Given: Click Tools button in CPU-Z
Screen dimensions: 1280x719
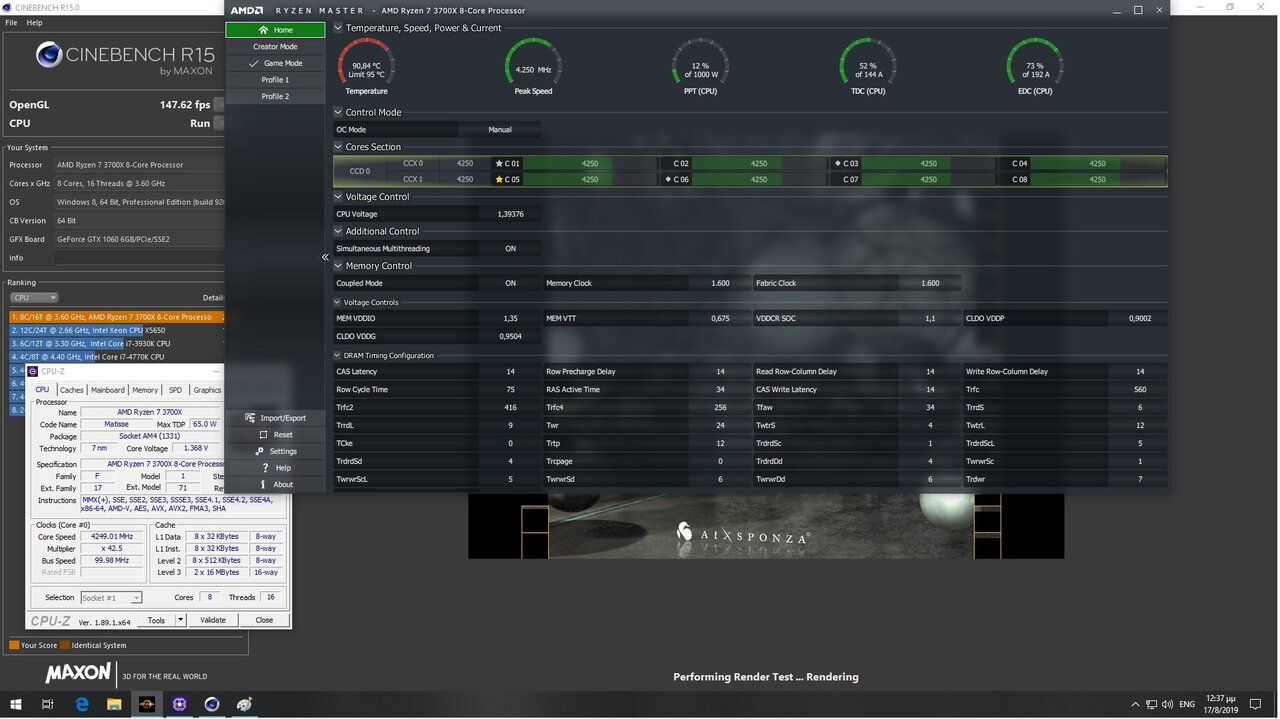Looking at the screenshot, I should (x=156, y=620).
